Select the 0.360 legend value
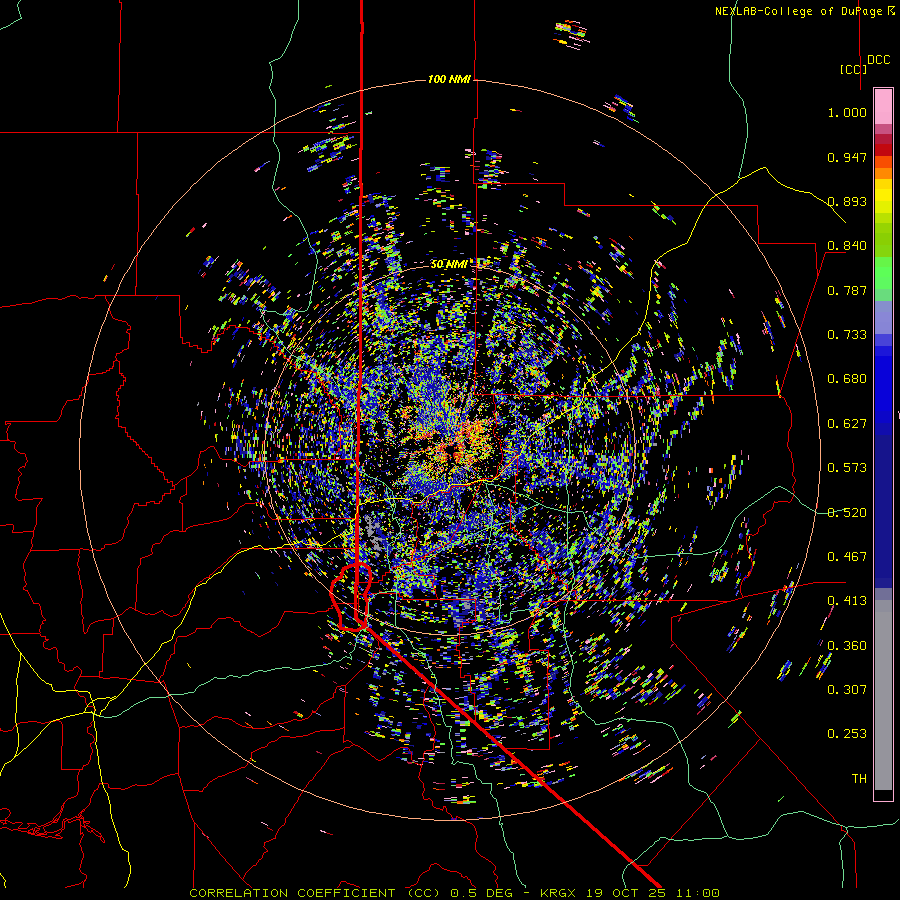 (847, 646)
